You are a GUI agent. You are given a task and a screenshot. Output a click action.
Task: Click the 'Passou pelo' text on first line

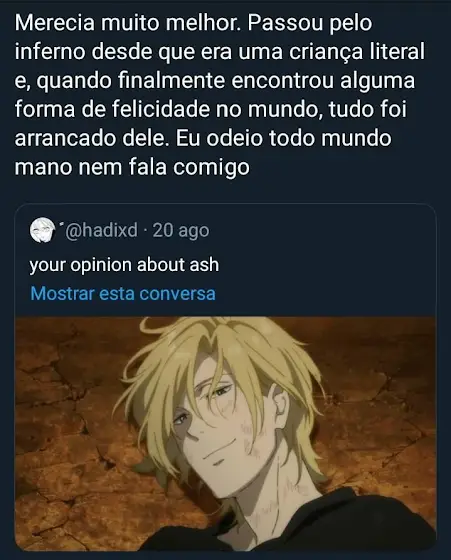click(x=310, y=24)
